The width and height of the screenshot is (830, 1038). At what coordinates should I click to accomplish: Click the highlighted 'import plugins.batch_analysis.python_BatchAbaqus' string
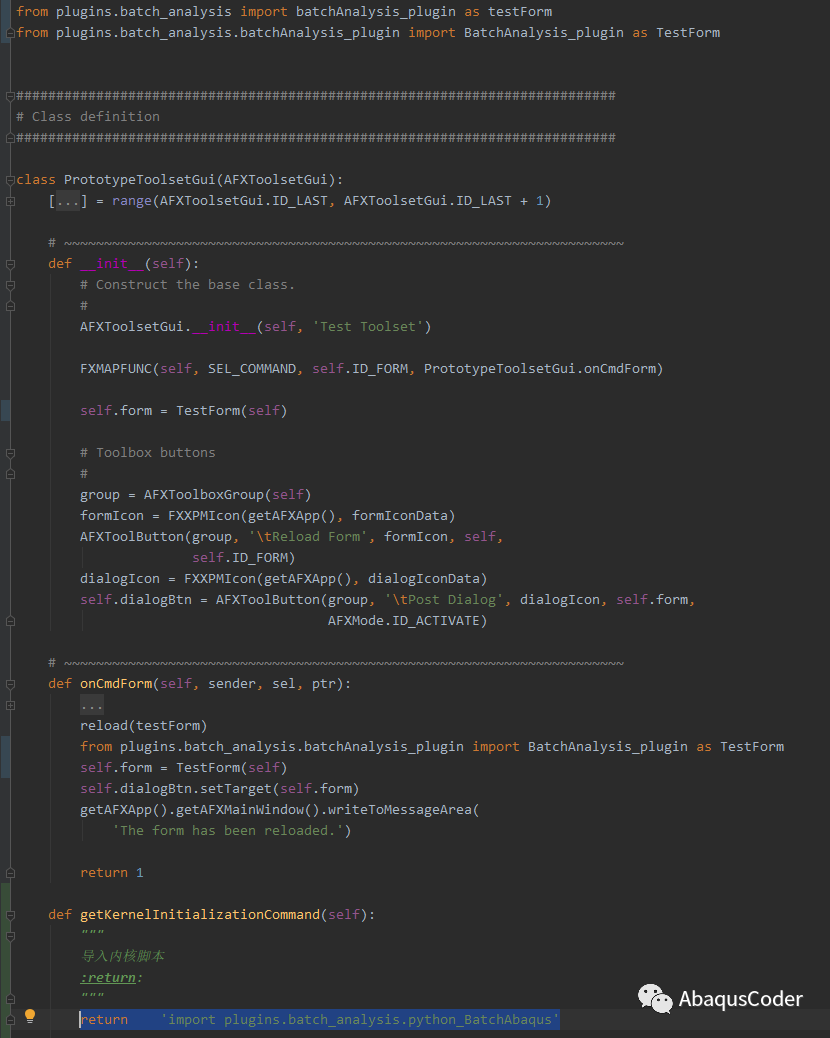click(x=360, y=1019)
